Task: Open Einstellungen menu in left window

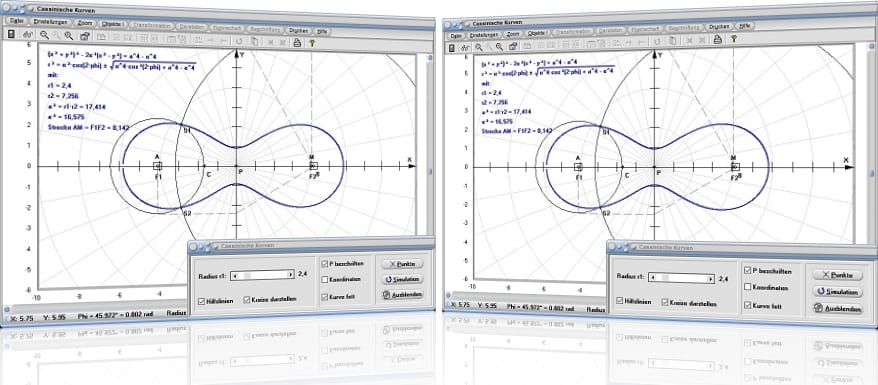Action: point(50,22)
